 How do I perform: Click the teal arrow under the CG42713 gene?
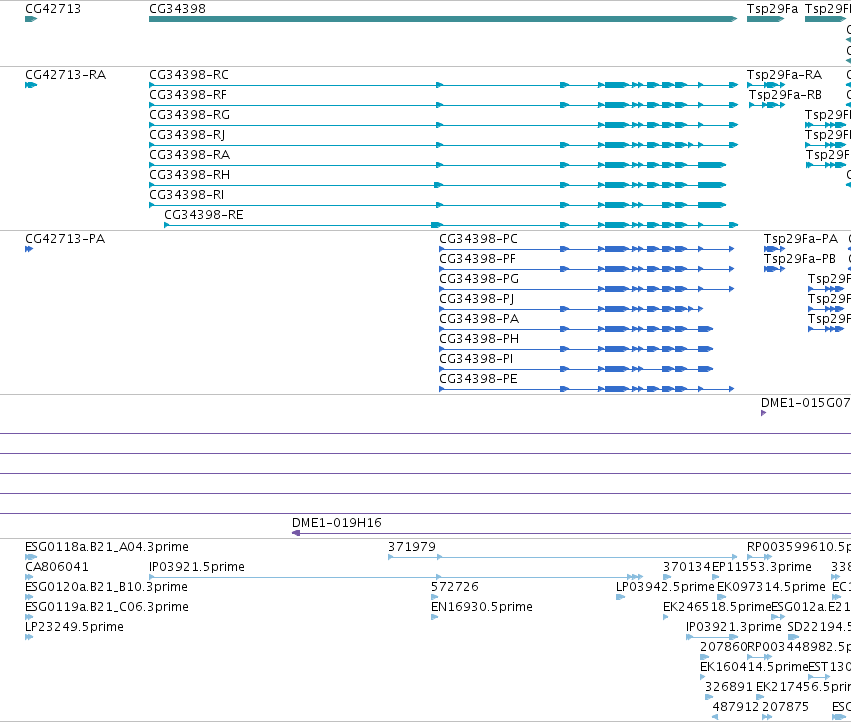31,19
